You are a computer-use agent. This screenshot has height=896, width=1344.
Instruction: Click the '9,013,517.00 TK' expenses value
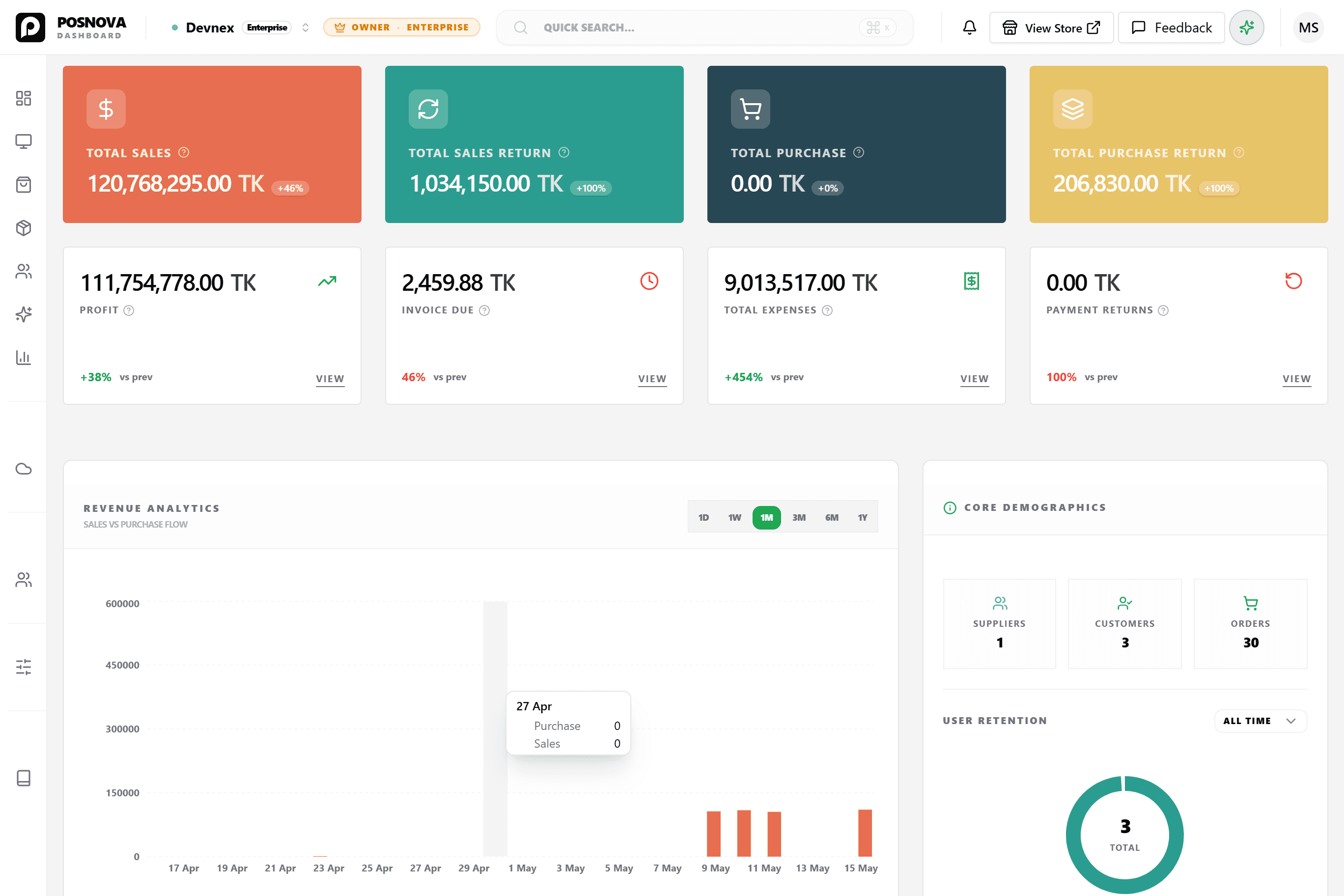(x=801, y=283)
